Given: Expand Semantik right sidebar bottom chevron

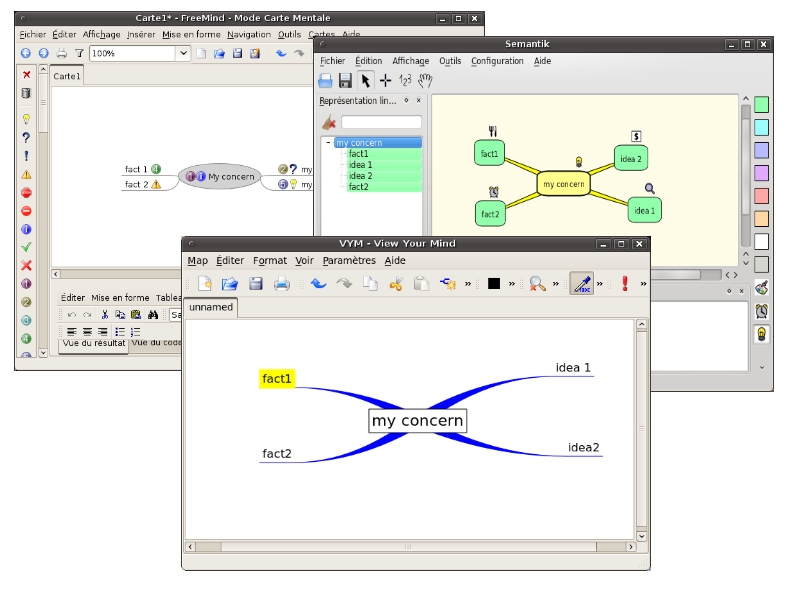Looking at the screenshot, I should [762, 367].
